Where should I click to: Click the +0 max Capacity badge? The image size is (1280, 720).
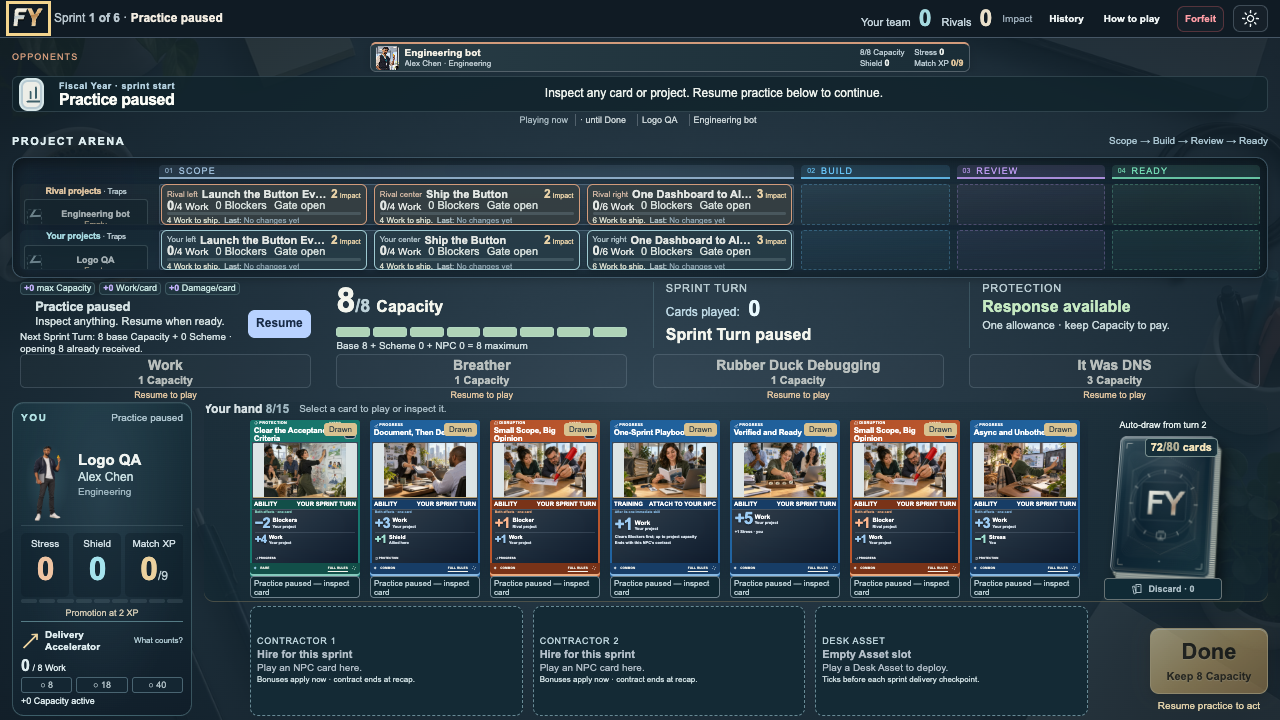click(x=58, y=289)
